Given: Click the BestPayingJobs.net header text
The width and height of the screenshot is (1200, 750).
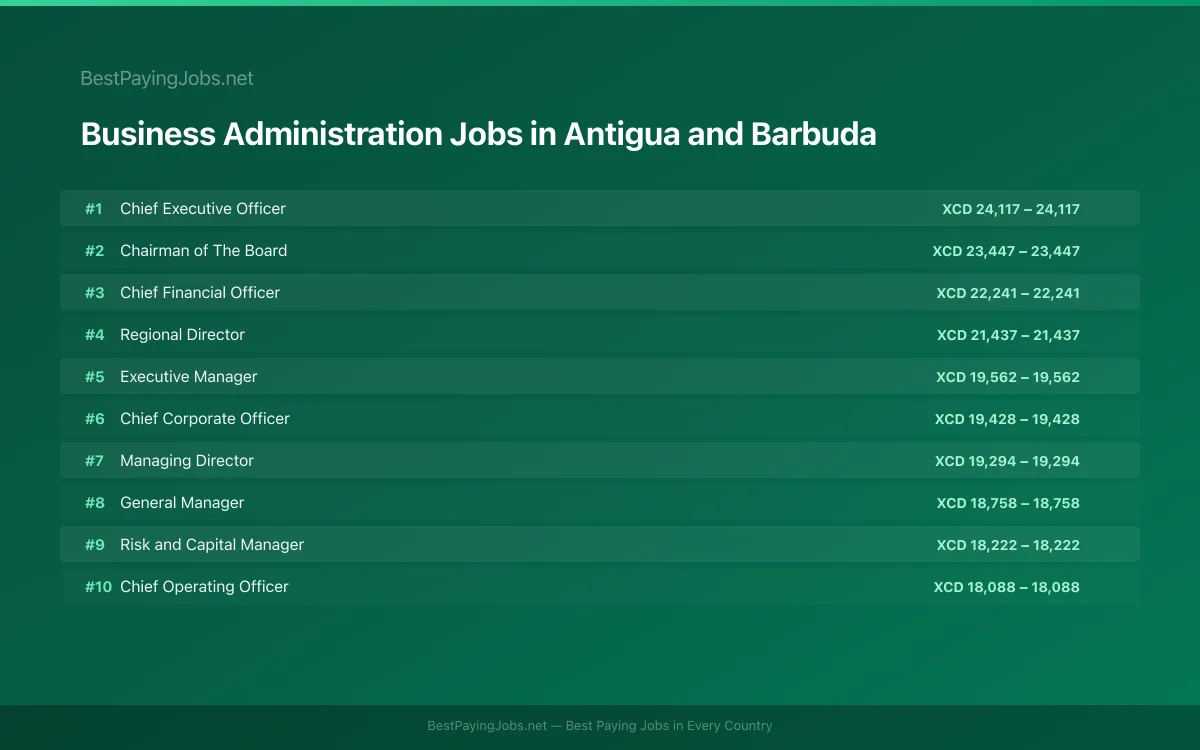Looking at the screenshot, I should (167, 78).
